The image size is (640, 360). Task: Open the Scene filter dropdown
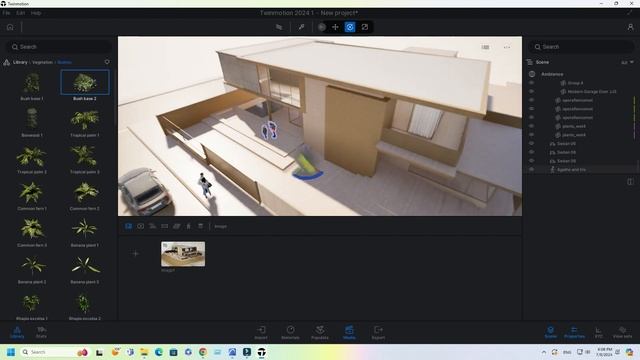(x=627, y=62)
